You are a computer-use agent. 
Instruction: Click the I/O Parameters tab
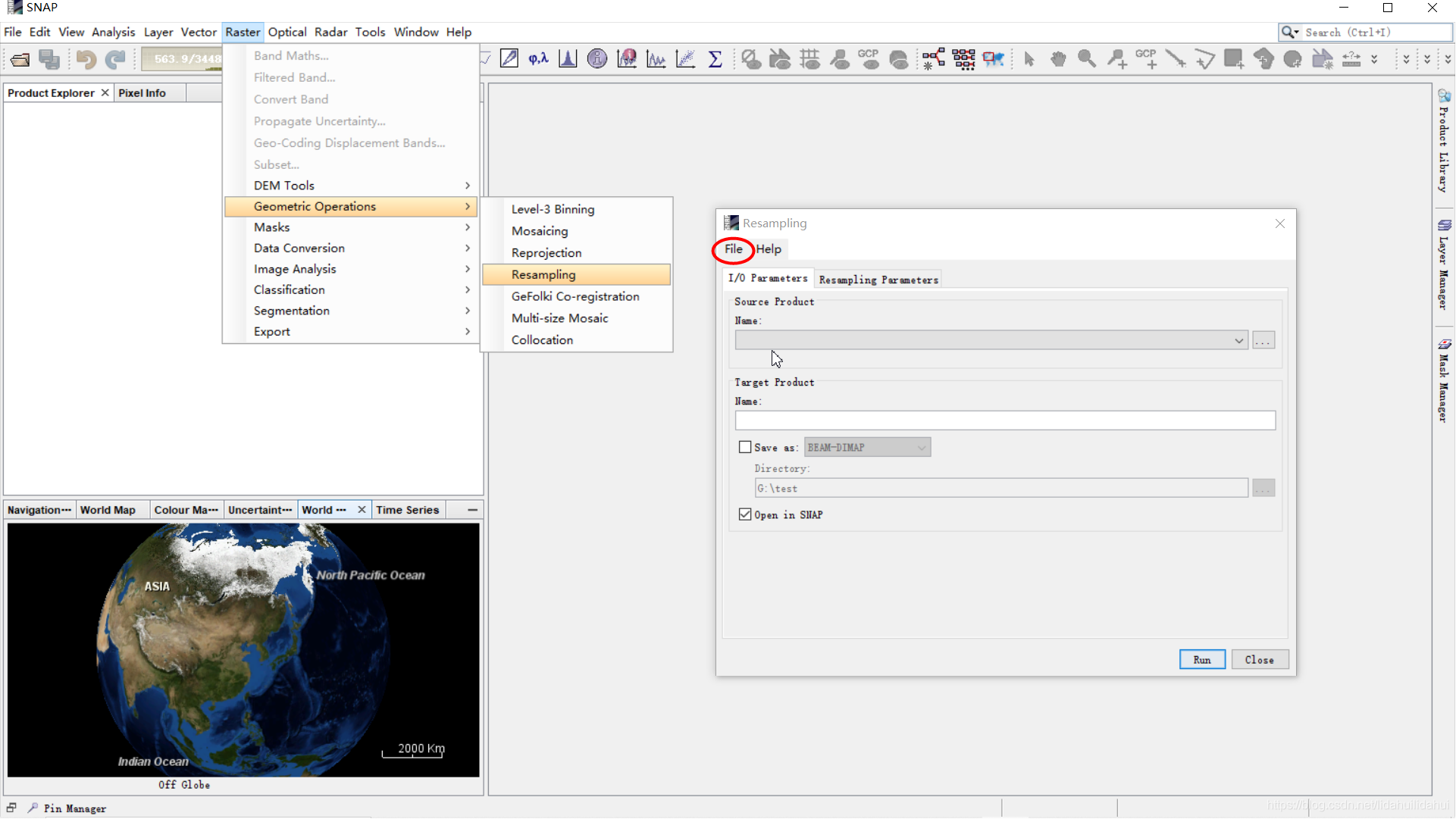[768, 278]
